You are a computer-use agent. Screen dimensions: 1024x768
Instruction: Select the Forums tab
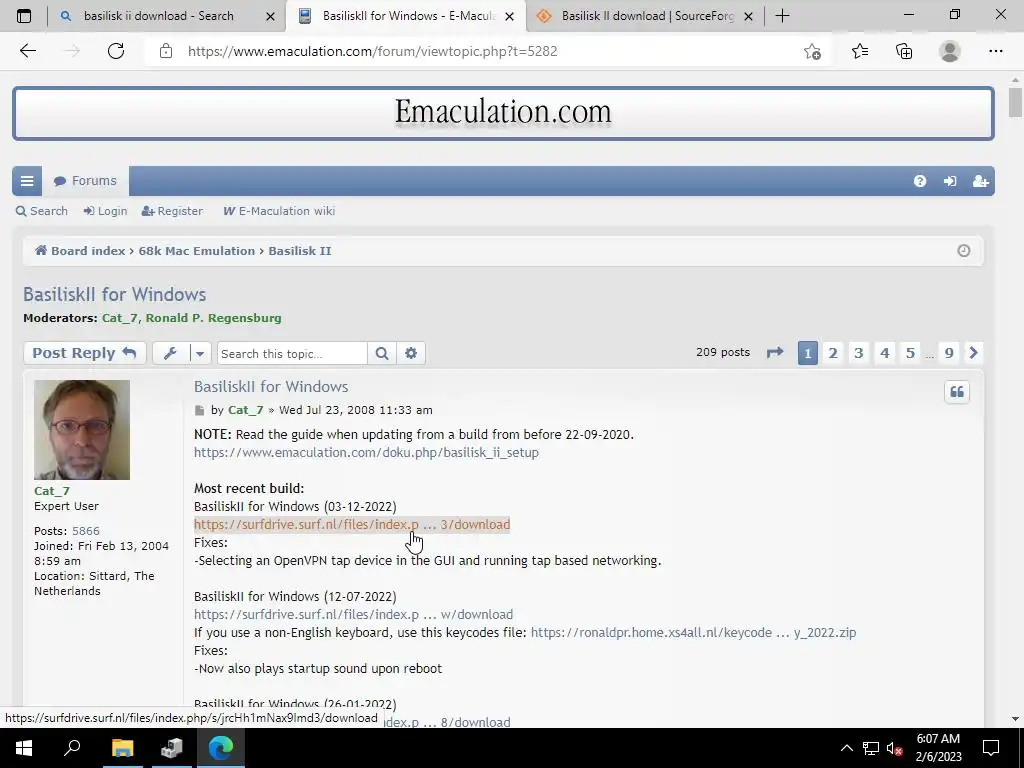coord(86,181)
